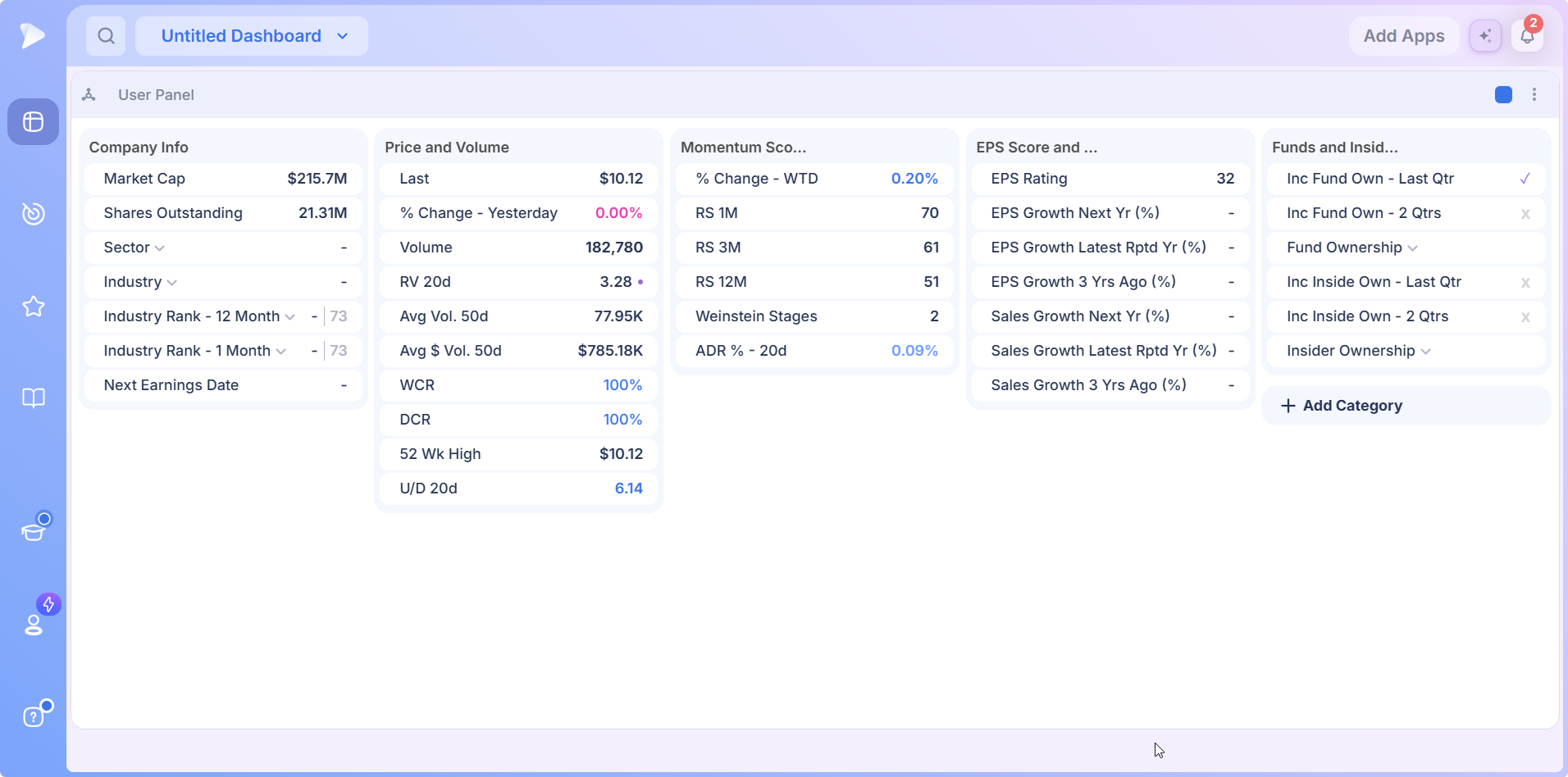The width and height of the screenshot is (1568, 777).
Task: Click the DCR 100% row
Action: point(519,420)
